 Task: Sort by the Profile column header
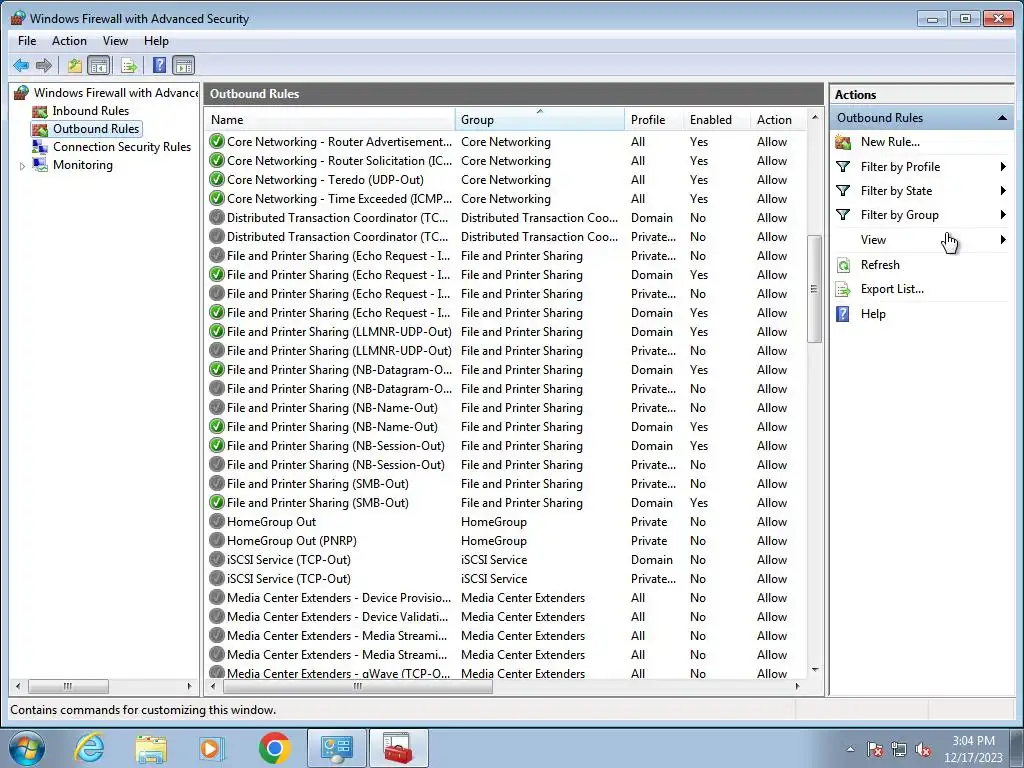pos(654,120)
